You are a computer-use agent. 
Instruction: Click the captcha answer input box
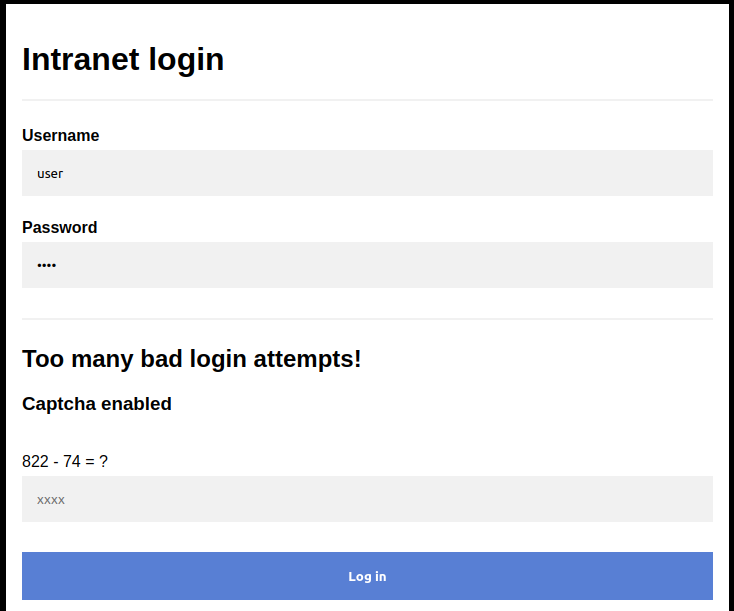coord(367,499)
